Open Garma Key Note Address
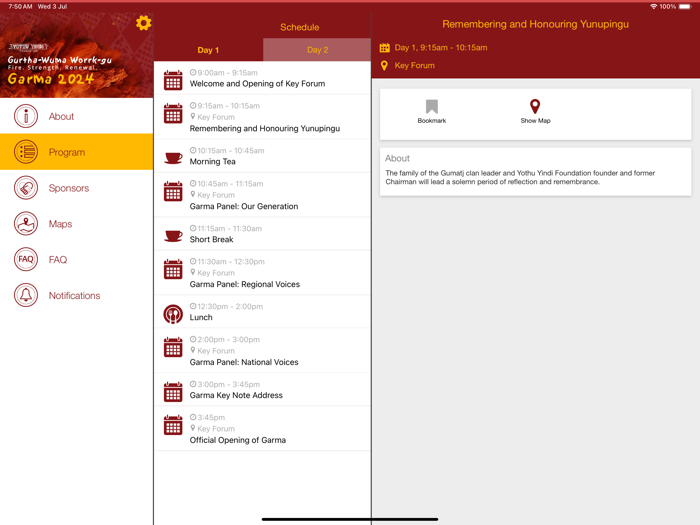Image resolution: width=700 pixels, height=525 pixels. tap(262, 390)
